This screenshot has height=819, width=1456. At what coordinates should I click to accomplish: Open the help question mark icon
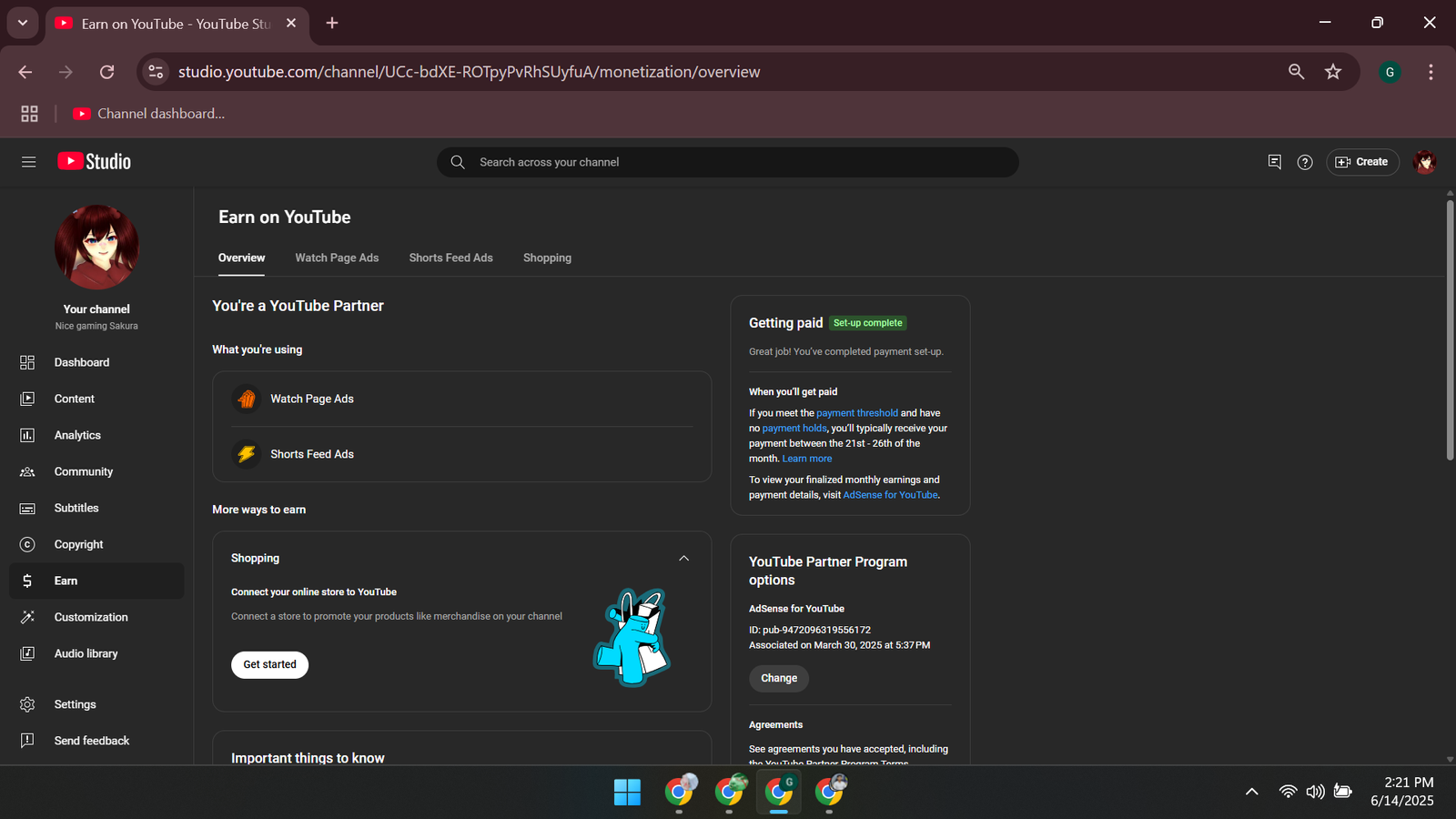click(x=1305, y=162)
